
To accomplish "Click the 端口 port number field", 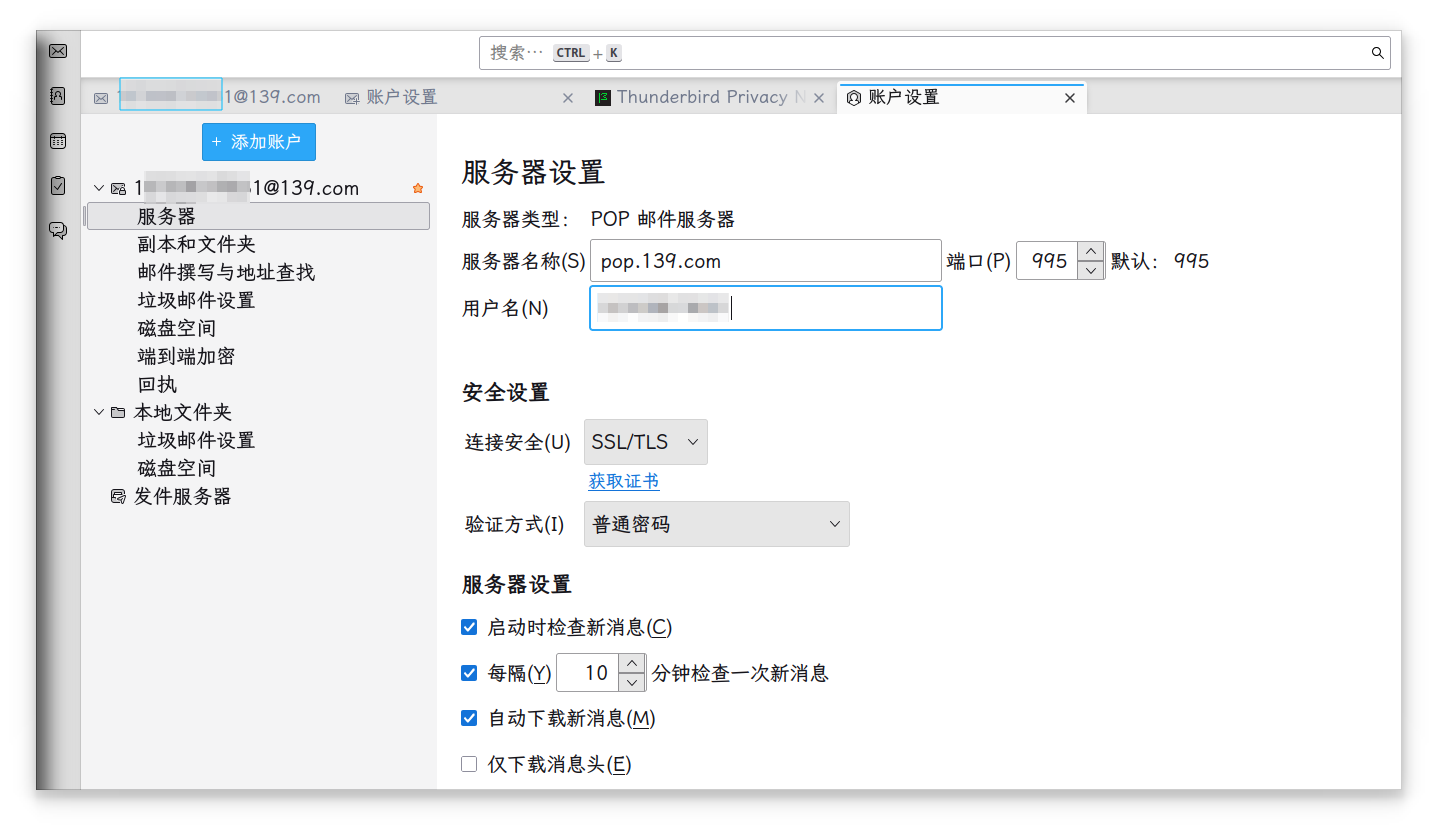I will 1047,261.
